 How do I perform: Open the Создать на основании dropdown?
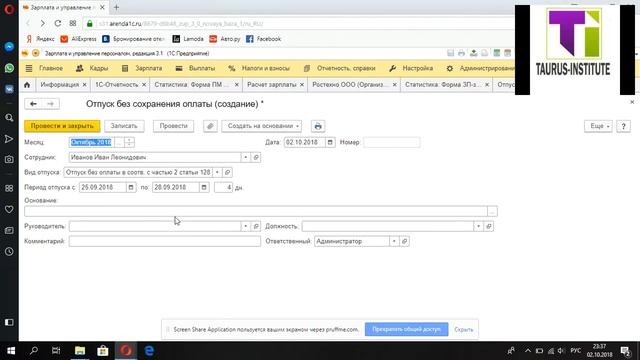262,126
